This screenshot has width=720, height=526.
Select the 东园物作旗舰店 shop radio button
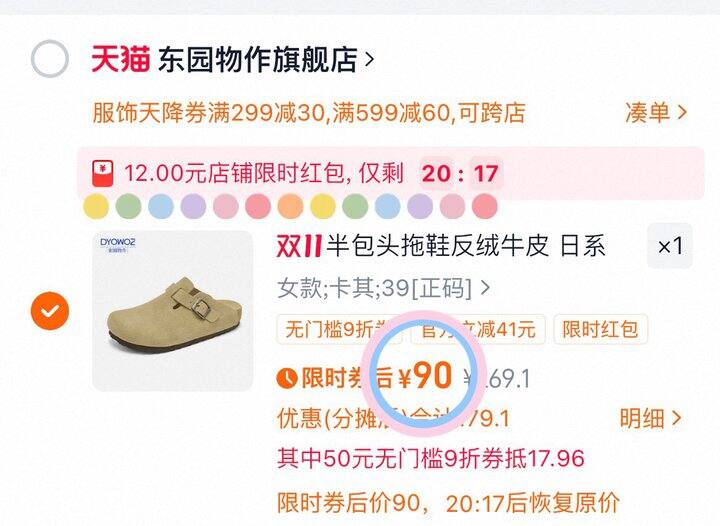pyautogui.click(x=50, y=59)
